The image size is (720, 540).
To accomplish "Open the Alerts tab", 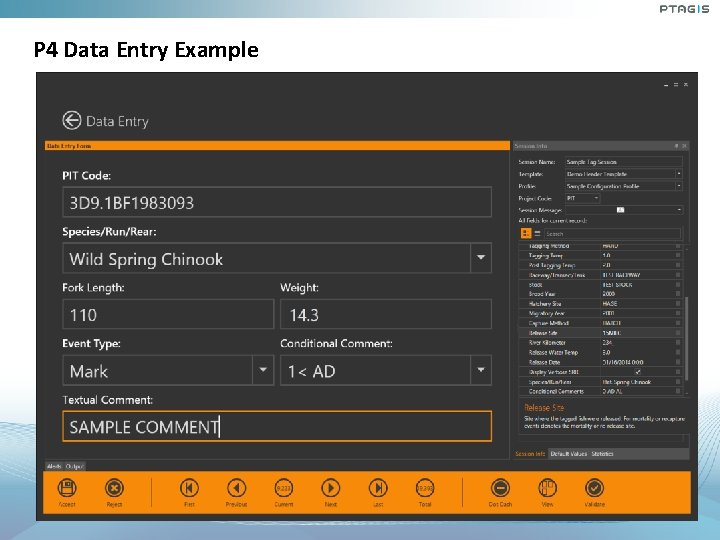I will pyautogui.click(x=54, y=466).
